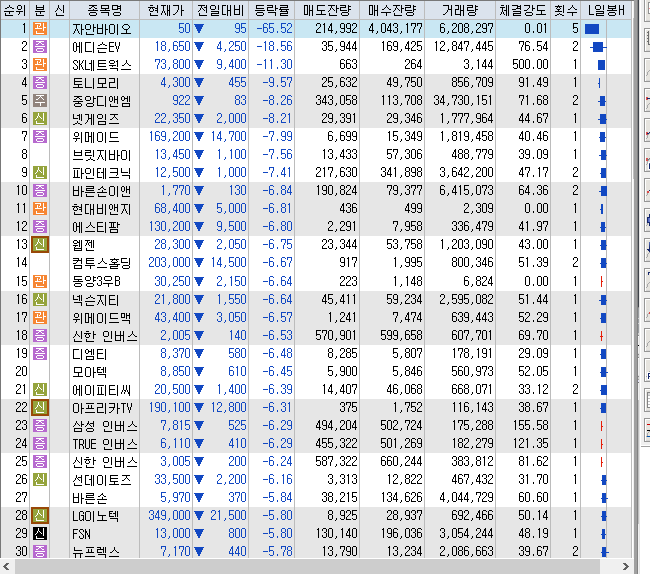Select the 바른손 stock row name

90,498
